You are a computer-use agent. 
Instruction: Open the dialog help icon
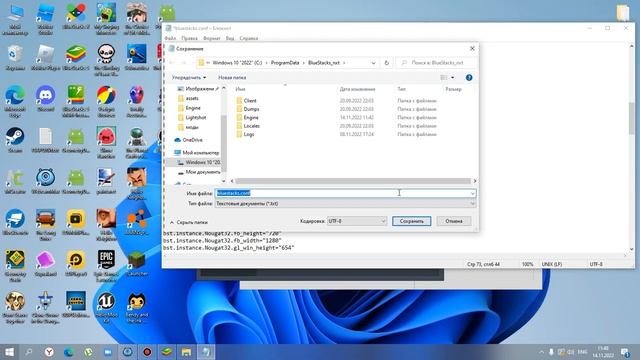click(469, 77)
